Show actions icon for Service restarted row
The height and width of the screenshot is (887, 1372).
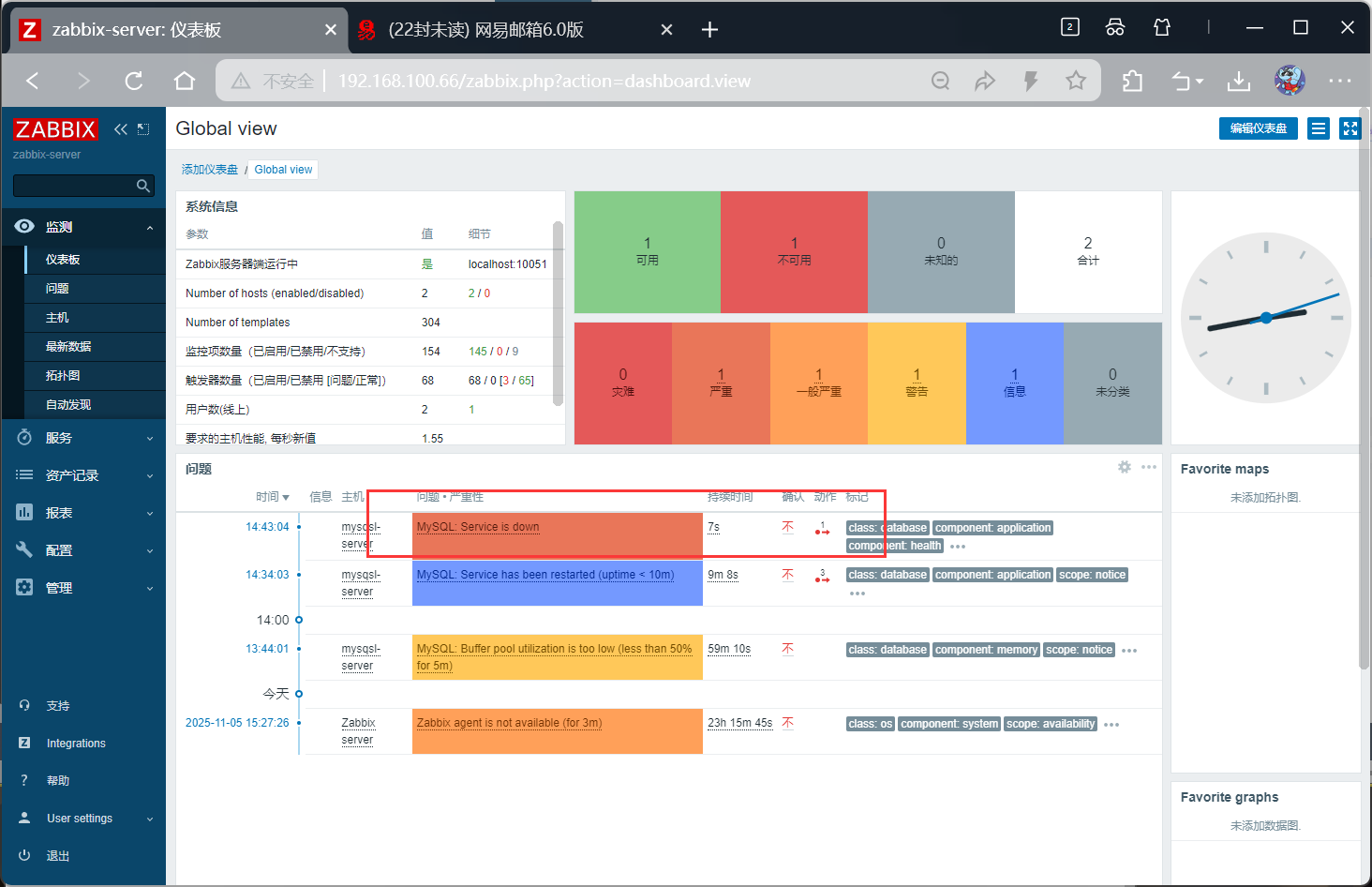pos(822,577)
